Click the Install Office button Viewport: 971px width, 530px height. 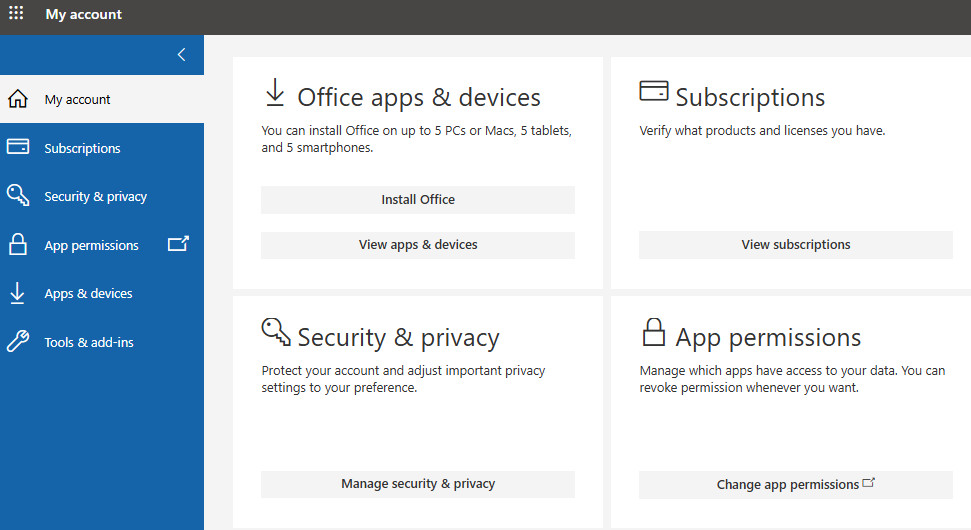[x=418, y=199]
